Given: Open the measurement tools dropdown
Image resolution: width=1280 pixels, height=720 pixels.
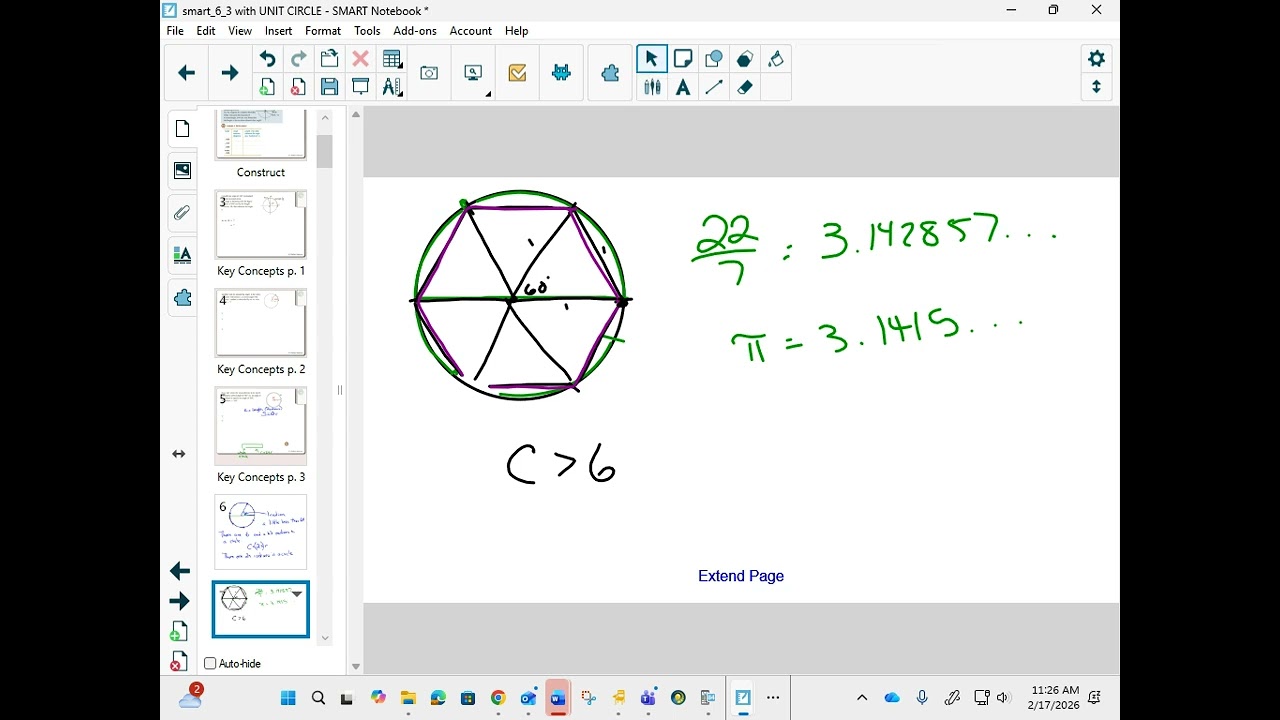Looking at the screenshot, I should (392, 87).
